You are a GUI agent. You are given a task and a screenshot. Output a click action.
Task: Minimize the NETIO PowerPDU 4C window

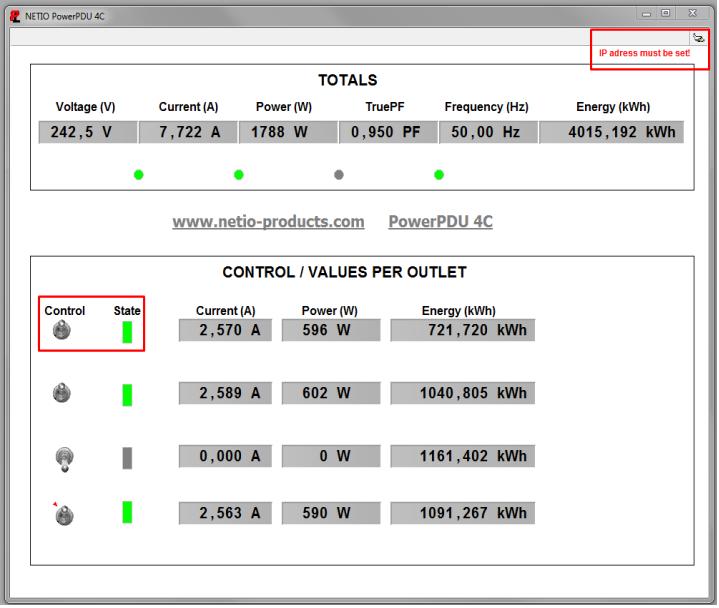pyautogui.click(x=647, y=14)
